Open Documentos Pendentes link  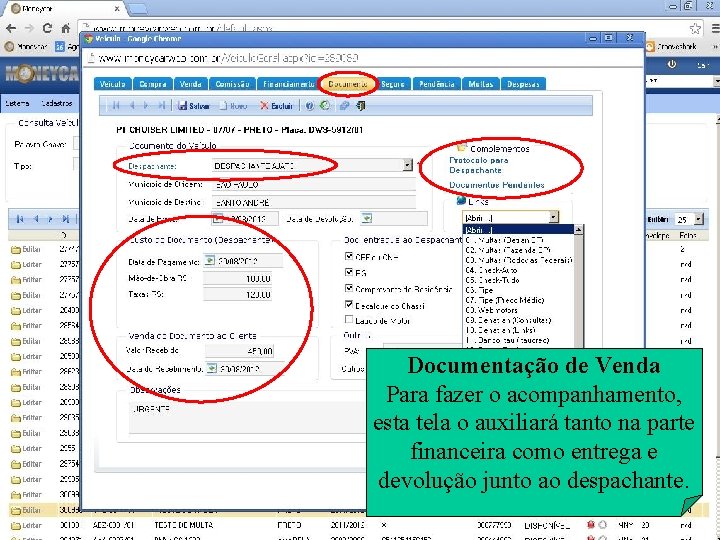(x=496, y=185)
